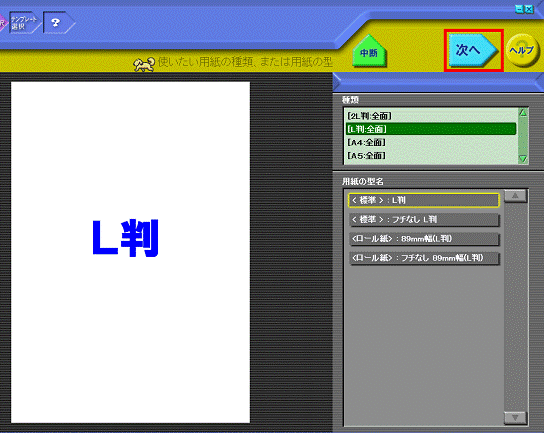Select [A4:全面] in the 種類 list
The width and height of the screenshot is (544, 433).
click(x=431, y=142)
